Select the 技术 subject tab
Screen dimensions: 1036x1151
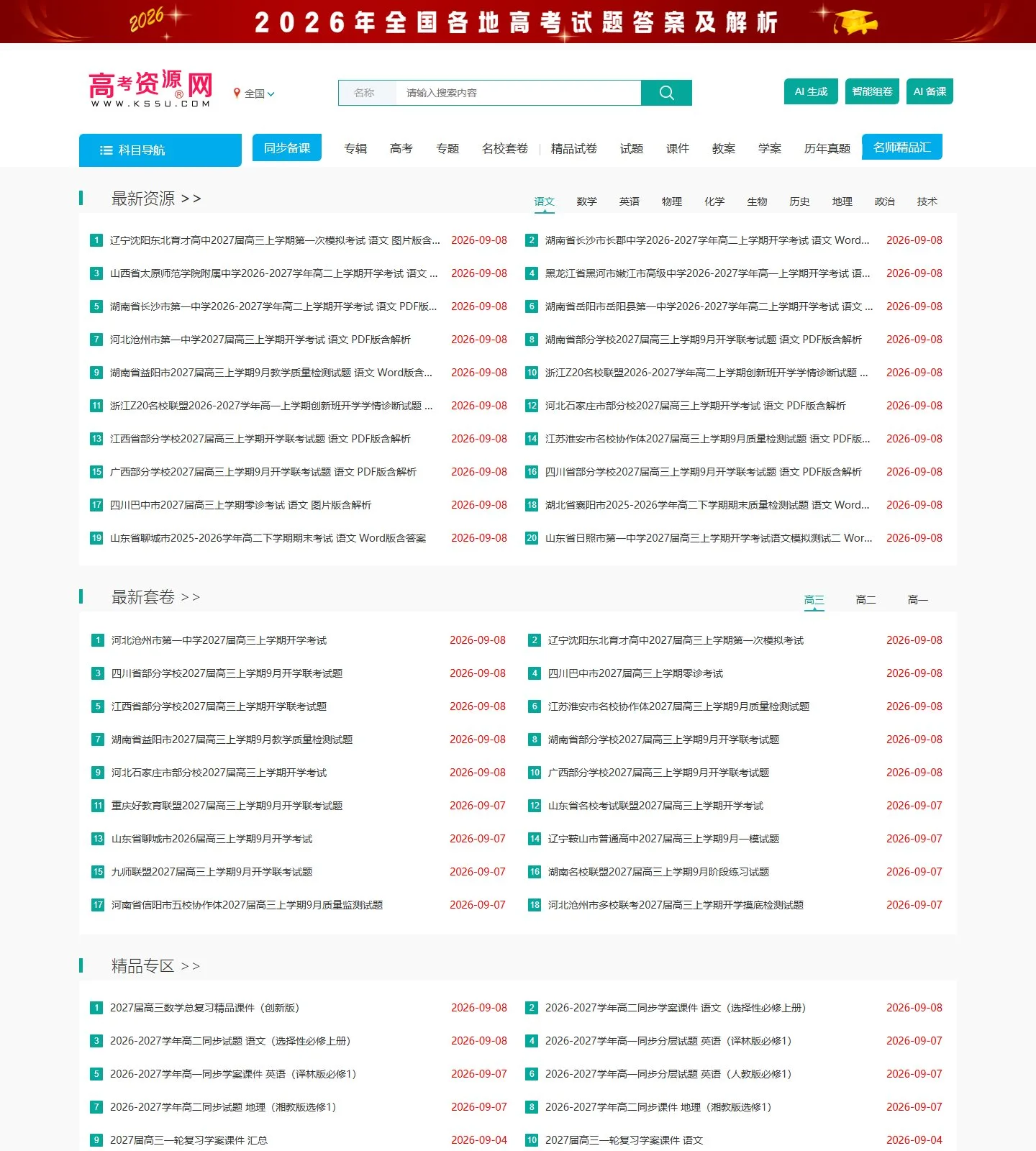coord(927,201)
